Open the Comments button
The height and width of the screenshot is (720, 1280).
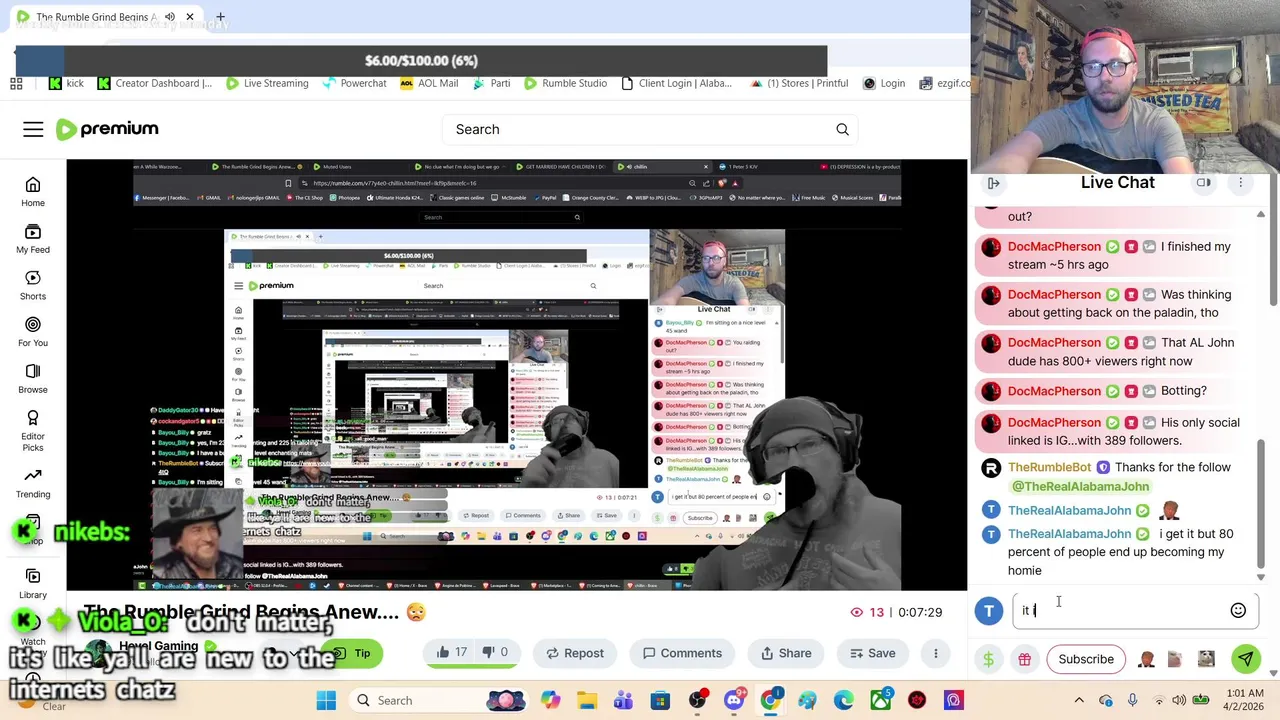click(x=681, y=653)
